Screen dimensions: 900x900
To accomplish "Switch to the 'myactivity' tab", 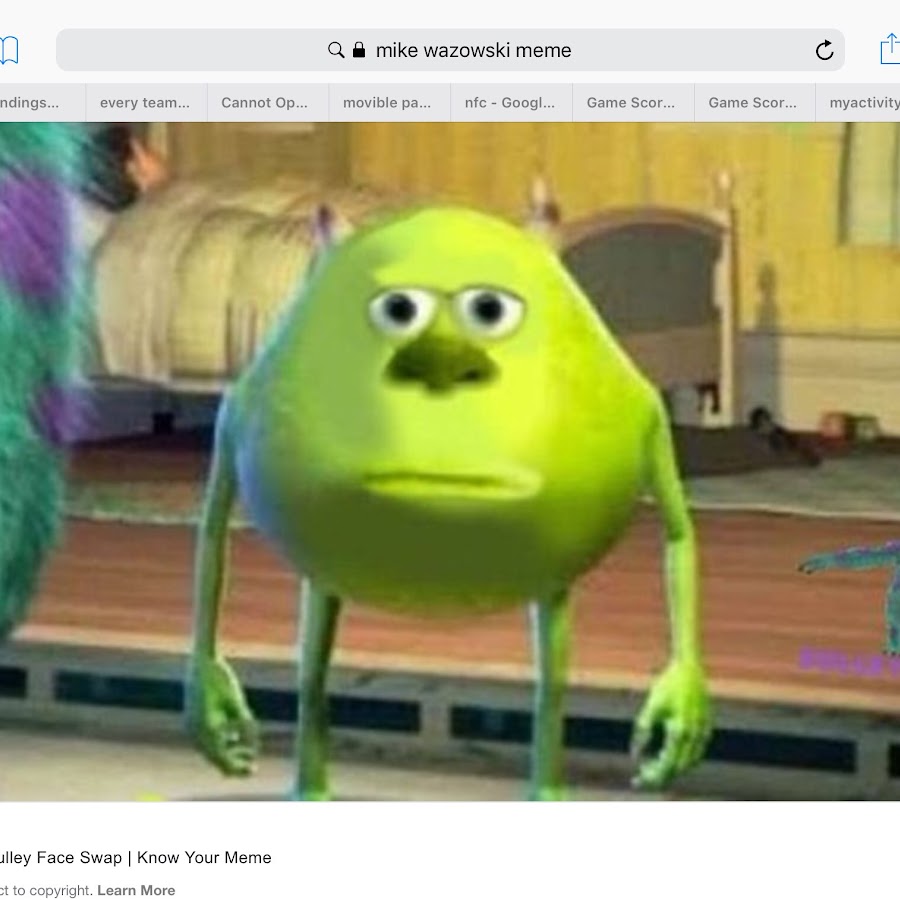I will pos(858,103).
